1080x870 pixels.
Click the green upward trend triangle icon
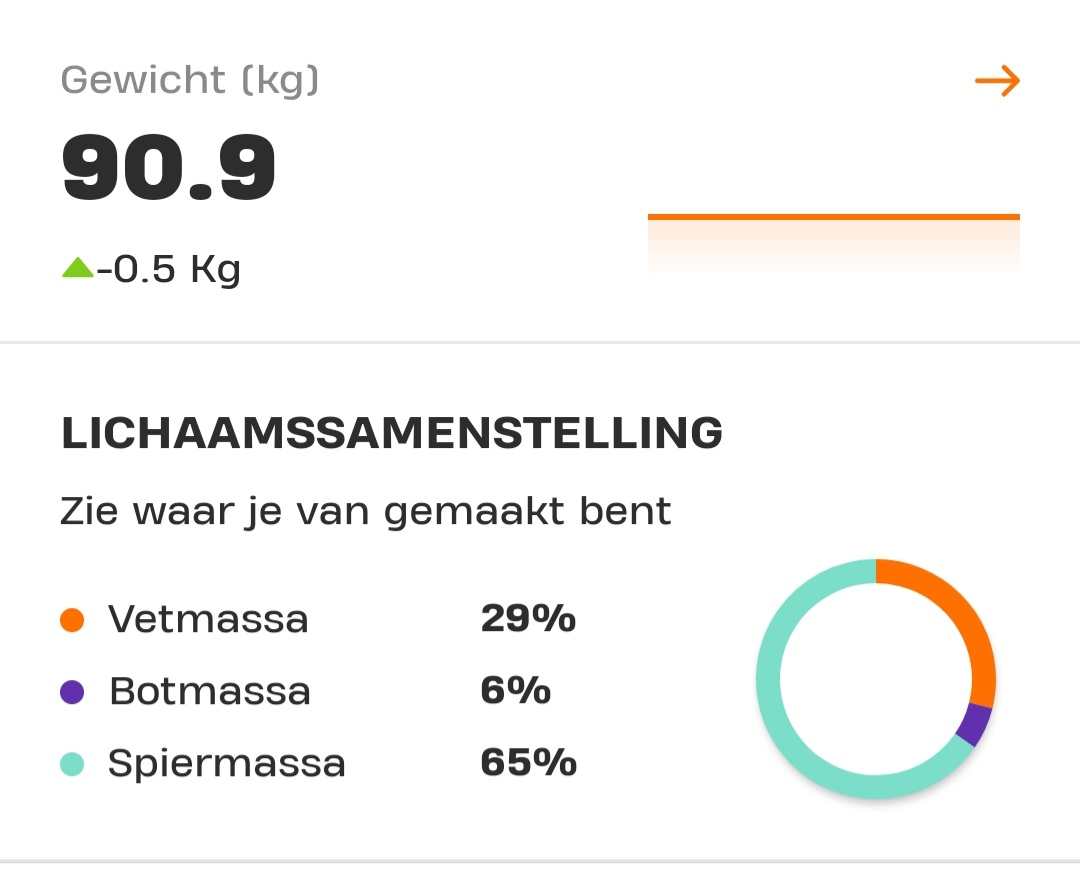coord(77,267)
